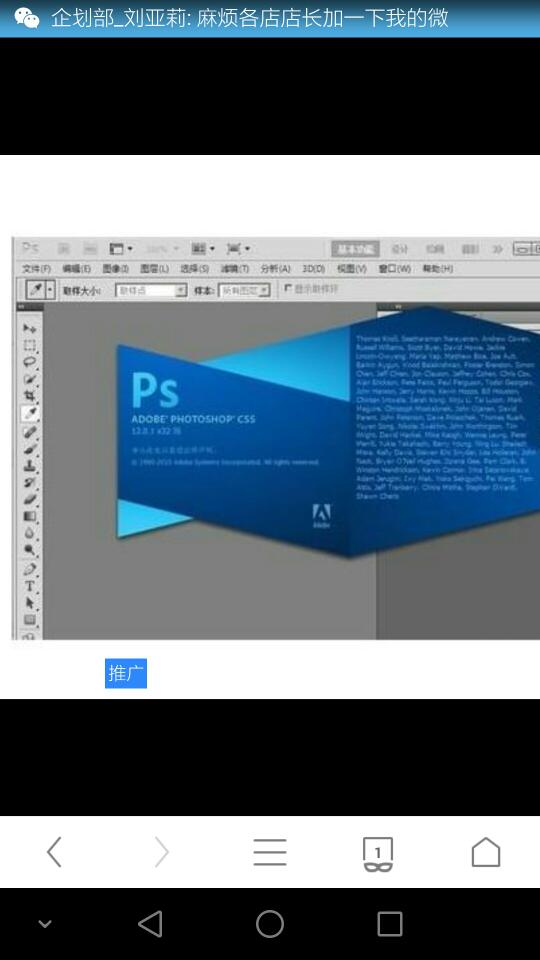
Task: Open the 帮助(H) menu
Action: click(438, 268)
